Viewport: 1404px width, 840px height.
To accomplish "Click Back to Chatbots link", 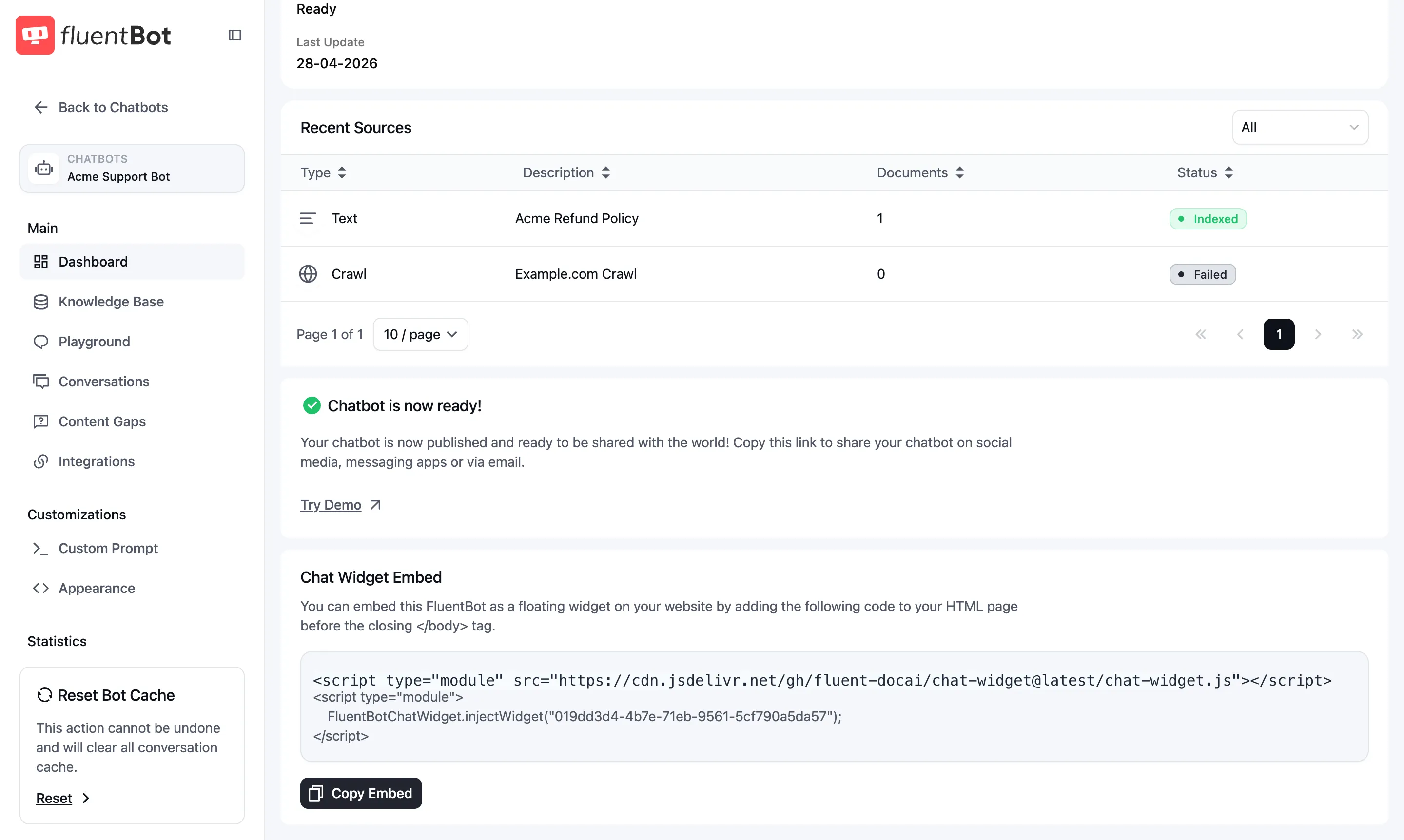I will pyautogui.click(x=101, y=107).
